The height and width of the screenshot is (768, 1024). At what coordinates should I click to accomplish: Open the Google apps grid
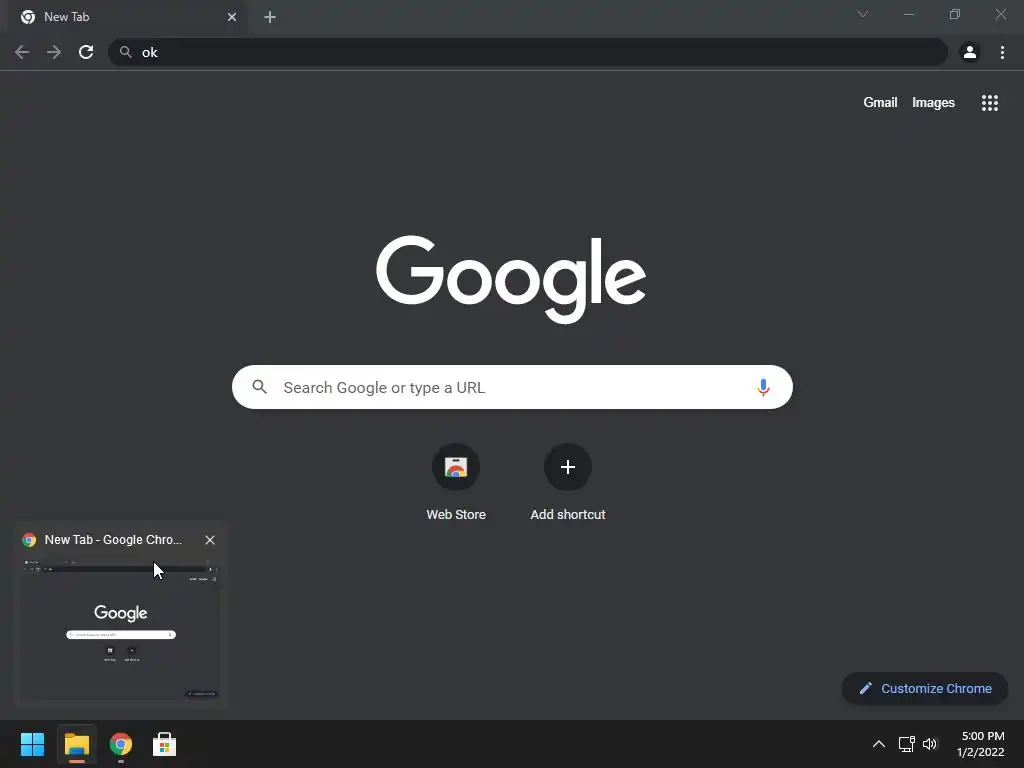[989, 103]
